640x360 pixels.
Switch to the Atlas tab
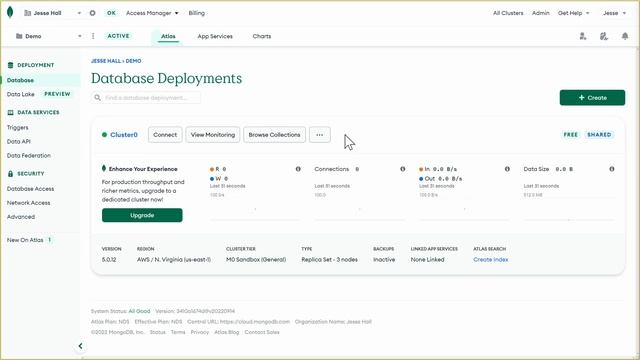(168, 36)
